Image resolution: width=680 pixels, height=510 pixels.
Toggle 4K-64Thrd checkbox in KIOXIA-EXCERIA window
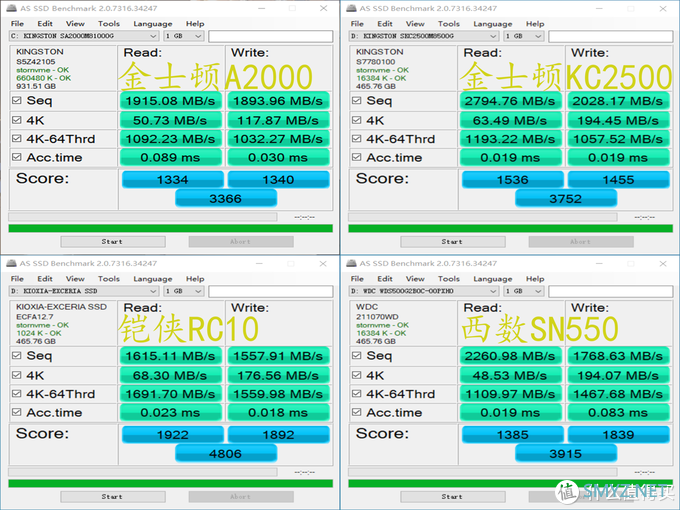[16, 394]
